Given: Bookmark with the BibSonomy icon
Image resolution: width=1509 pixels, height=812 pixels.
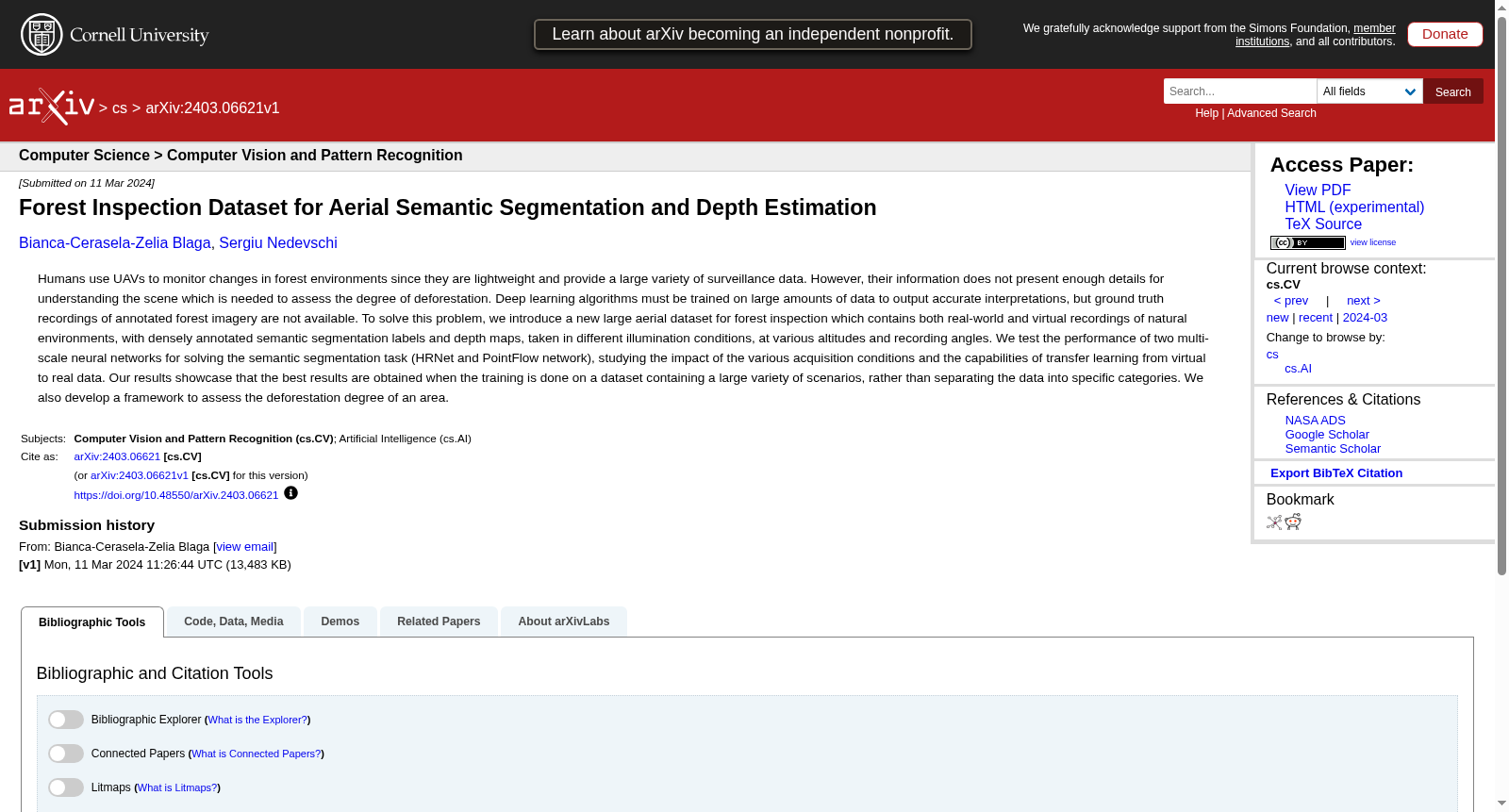Looking at the screenshot, I should 1274,522.
